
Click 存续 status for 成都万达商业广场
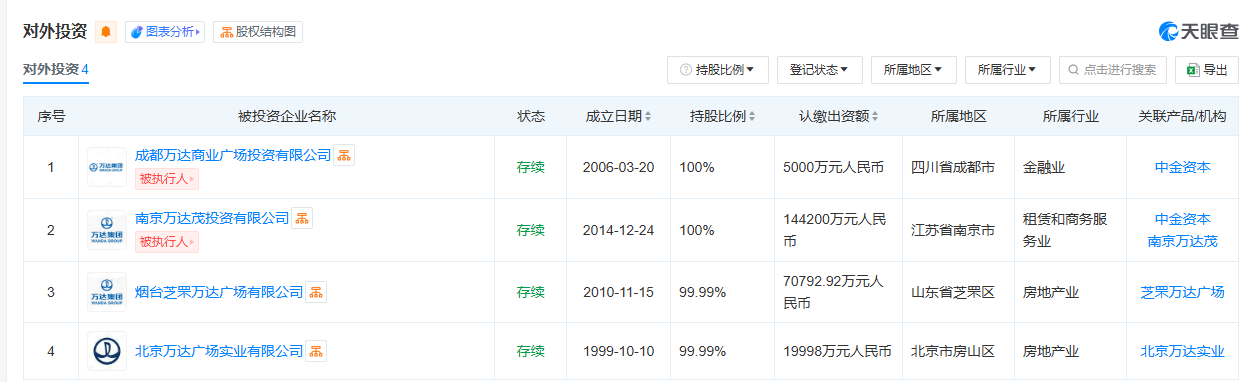point(531,167)
